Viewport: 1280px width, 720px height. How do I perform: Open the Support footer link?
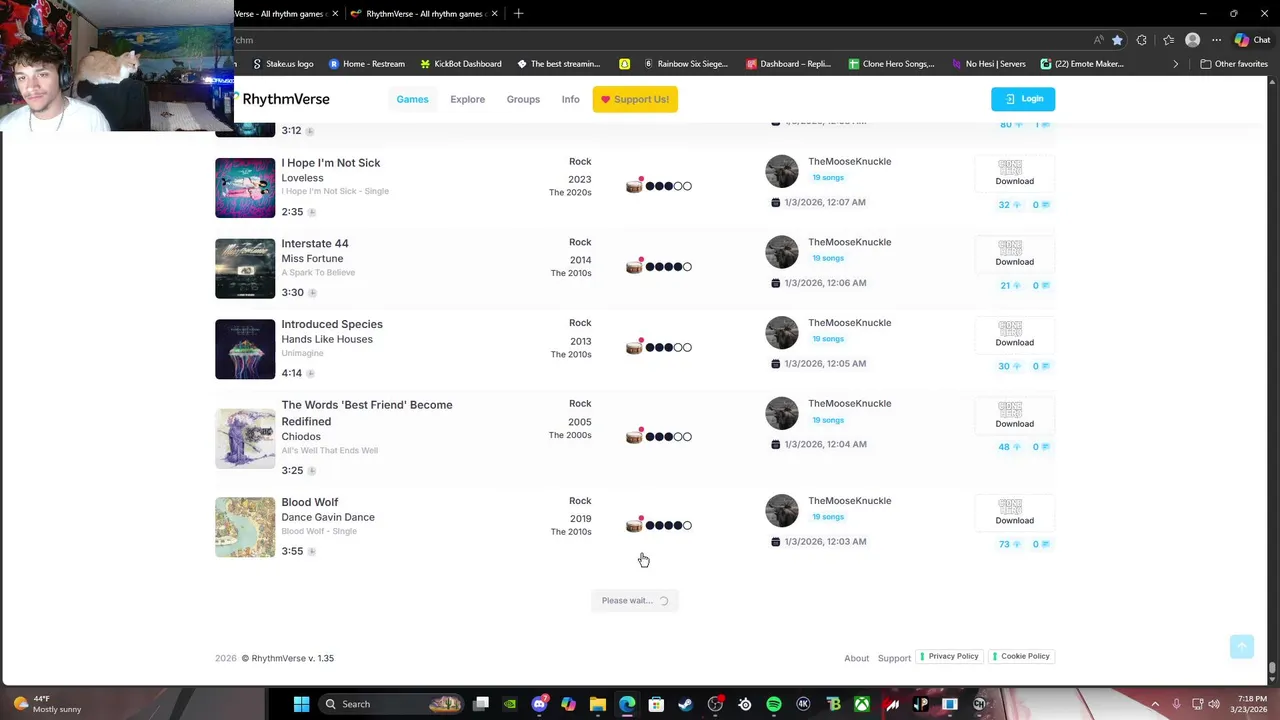pyautogui.click(x=894, y=658)
